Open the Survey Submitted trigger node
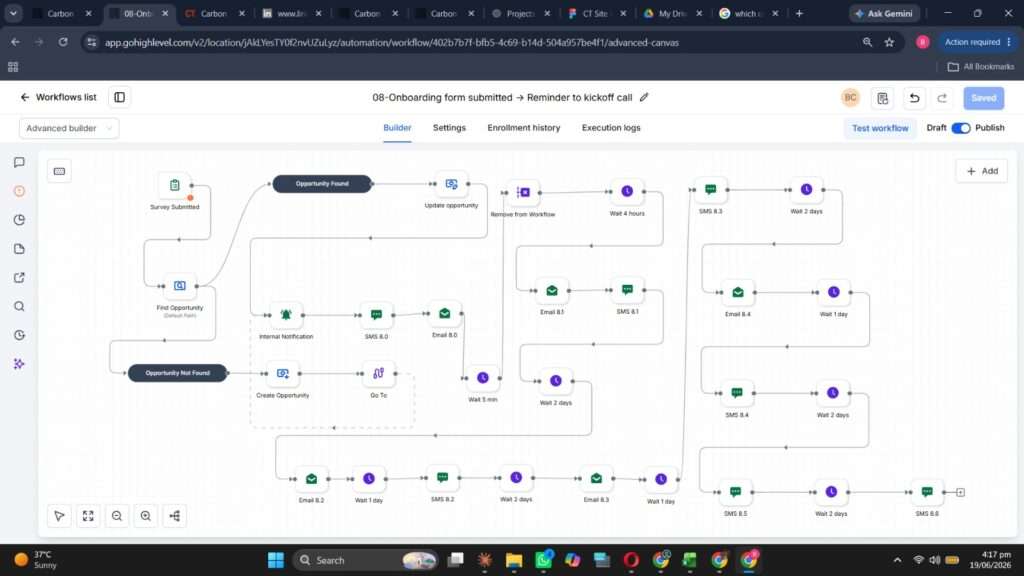Screen dimensions: 1024x576 pyautogui.click(x=174, y=185)
